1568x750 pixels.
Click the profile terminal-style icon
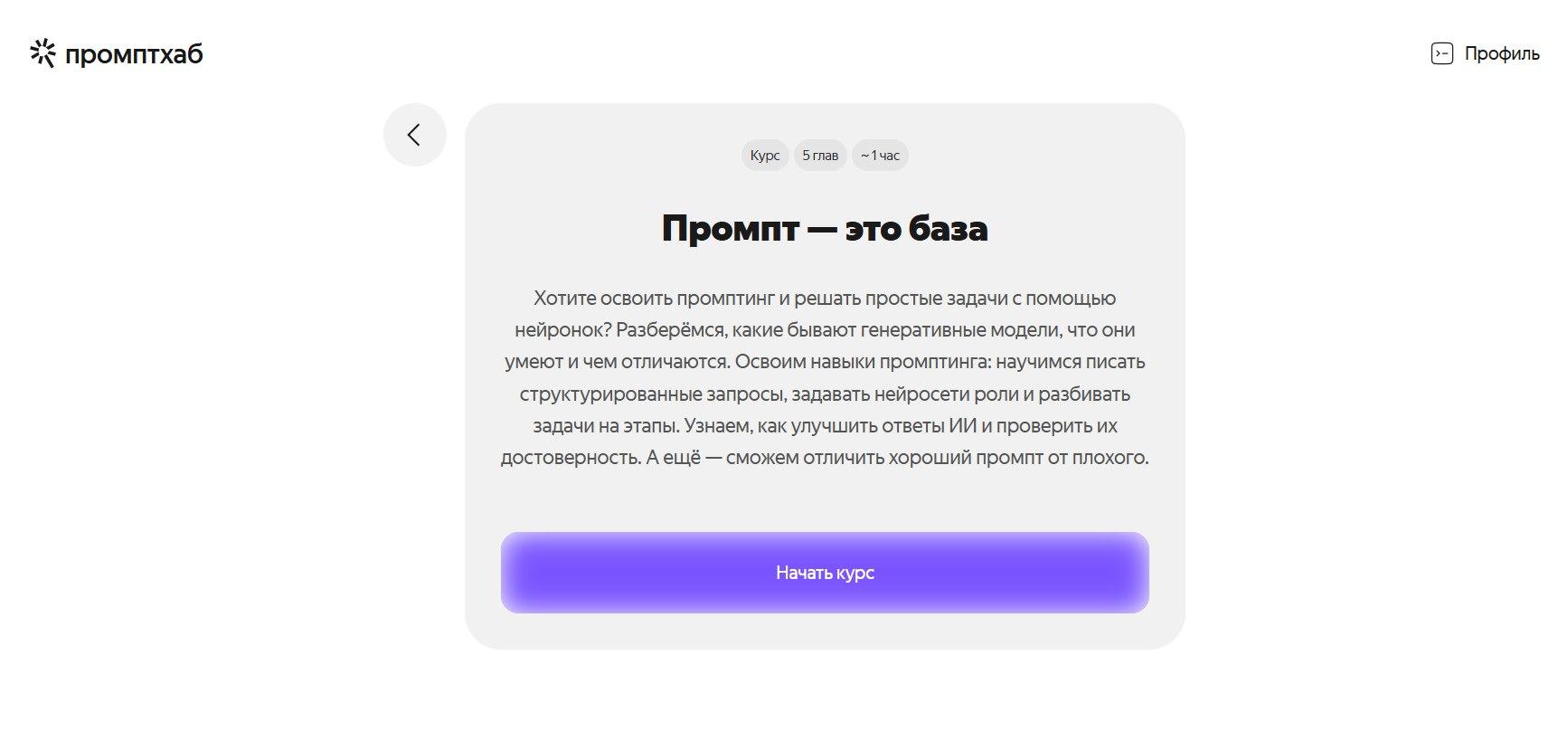click(x=1441, y=54)
